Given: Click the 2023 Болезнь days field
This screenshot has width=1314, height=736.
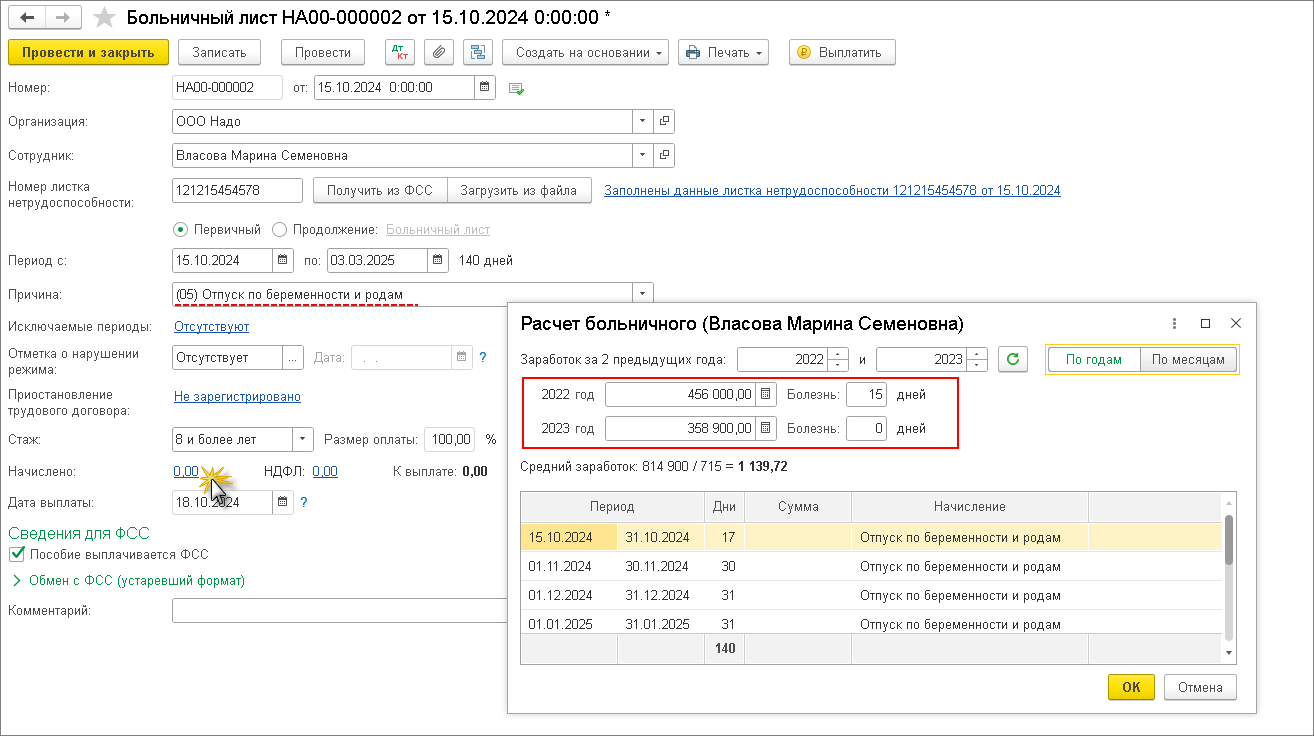Looking at the screenshot, I should pos(866,428).
